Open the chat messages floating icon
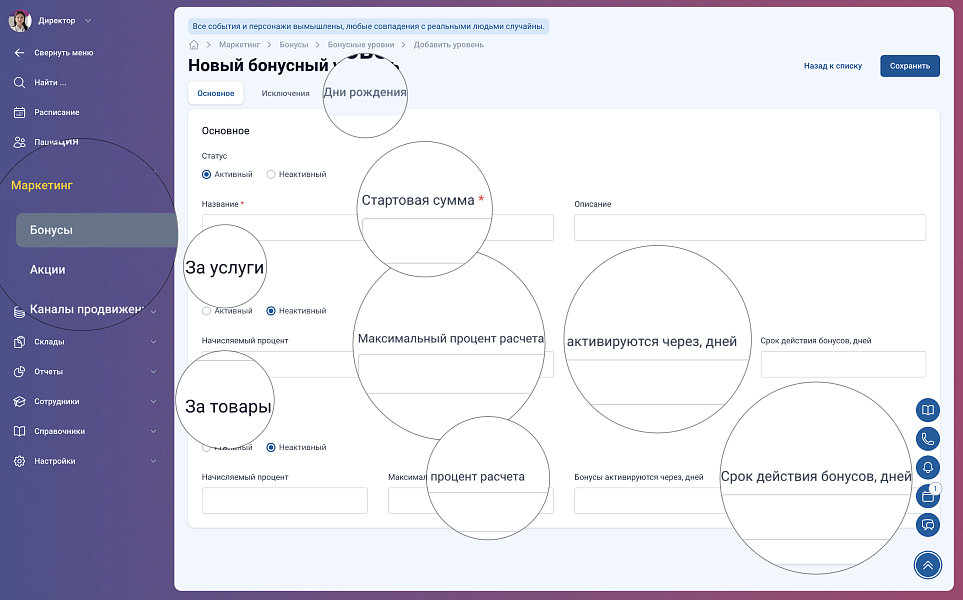The width and height of the screenshot is (963, 600). click(x=928, y=524)
